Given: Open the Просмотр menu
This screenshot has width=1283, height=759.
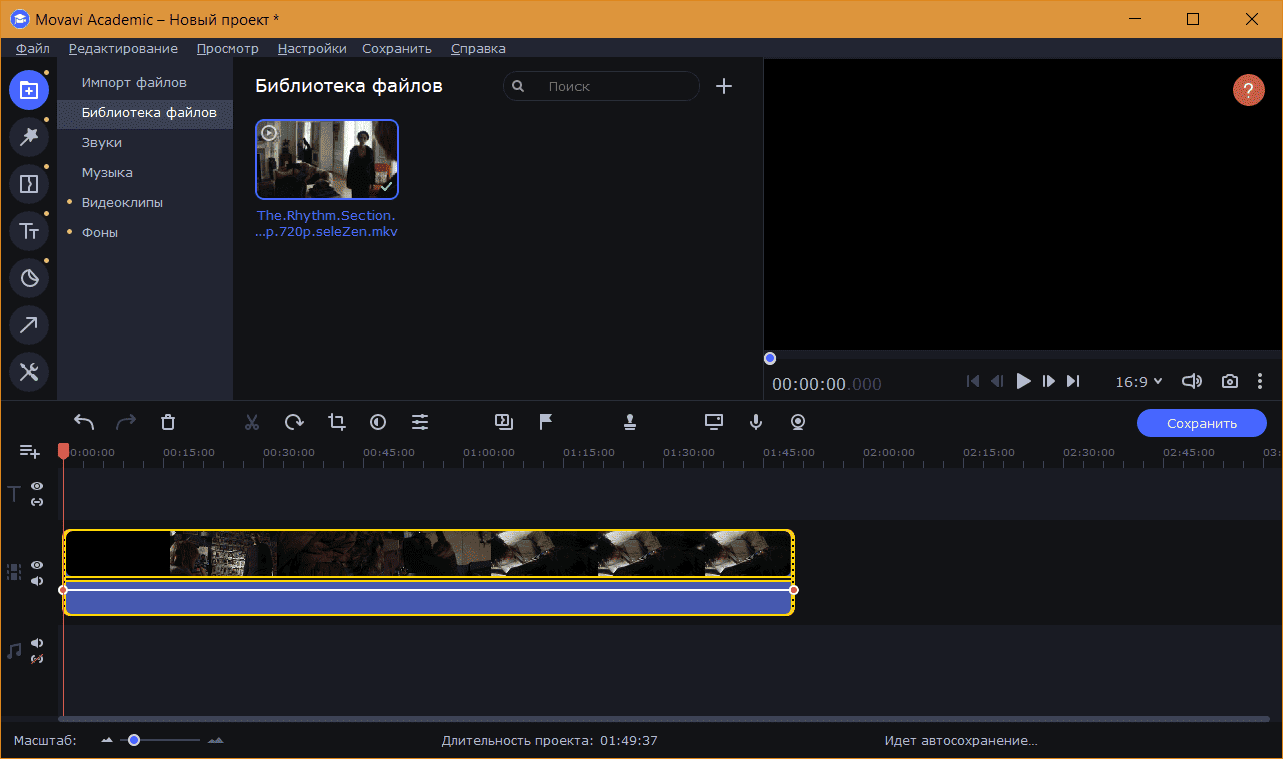Looking at the screenshot, I should pyautogui.click(x=228, y=48).
